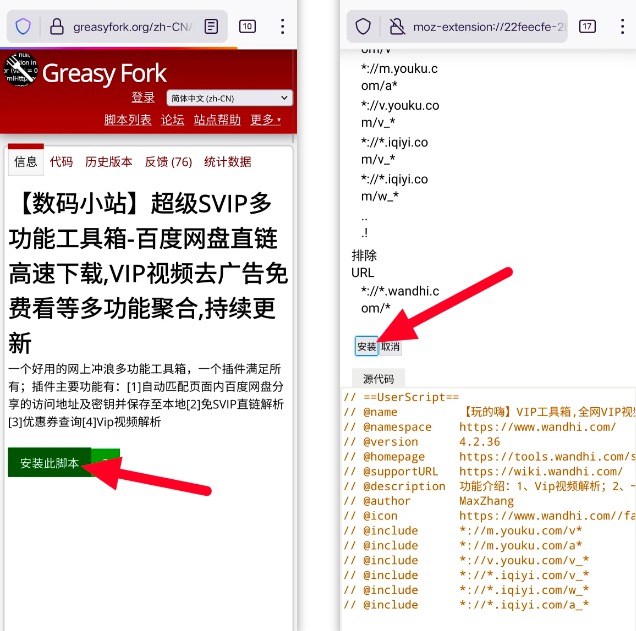Viewport: 636px width, 631px height.
Task: Select the 信息 info tab
Action: pos(26,162)
